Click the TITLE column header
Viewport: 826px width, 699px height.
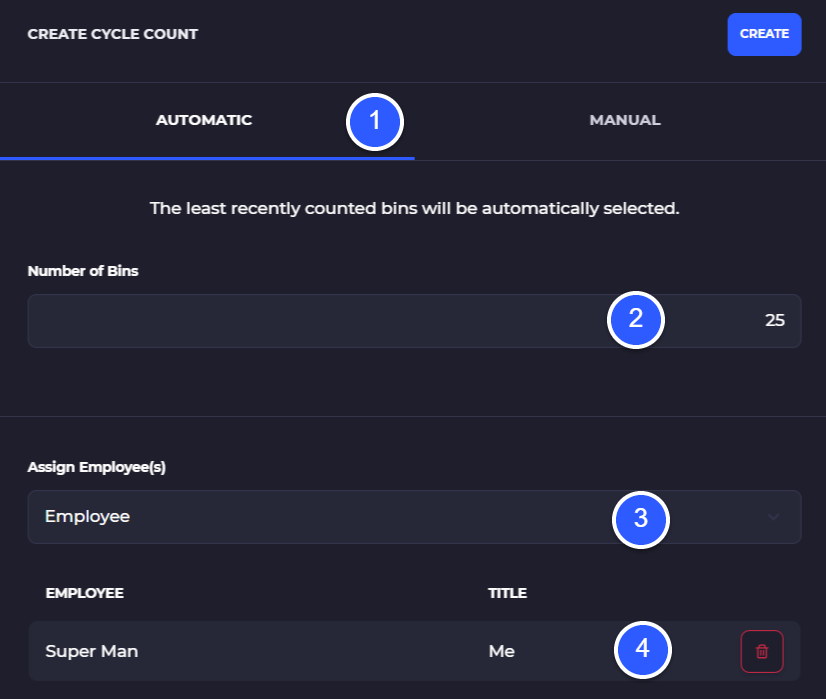tap(507, 593)
